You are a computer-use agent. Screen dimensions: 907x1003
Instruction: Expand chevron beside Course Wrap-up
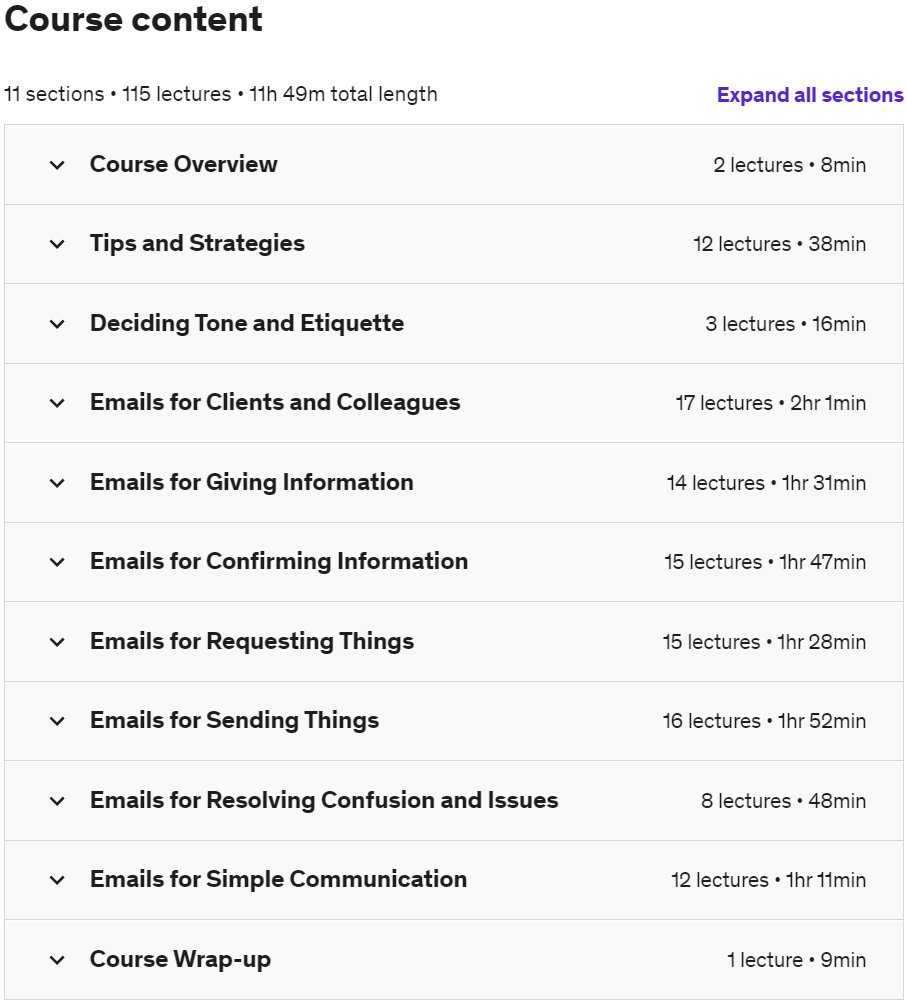[57, 960]
